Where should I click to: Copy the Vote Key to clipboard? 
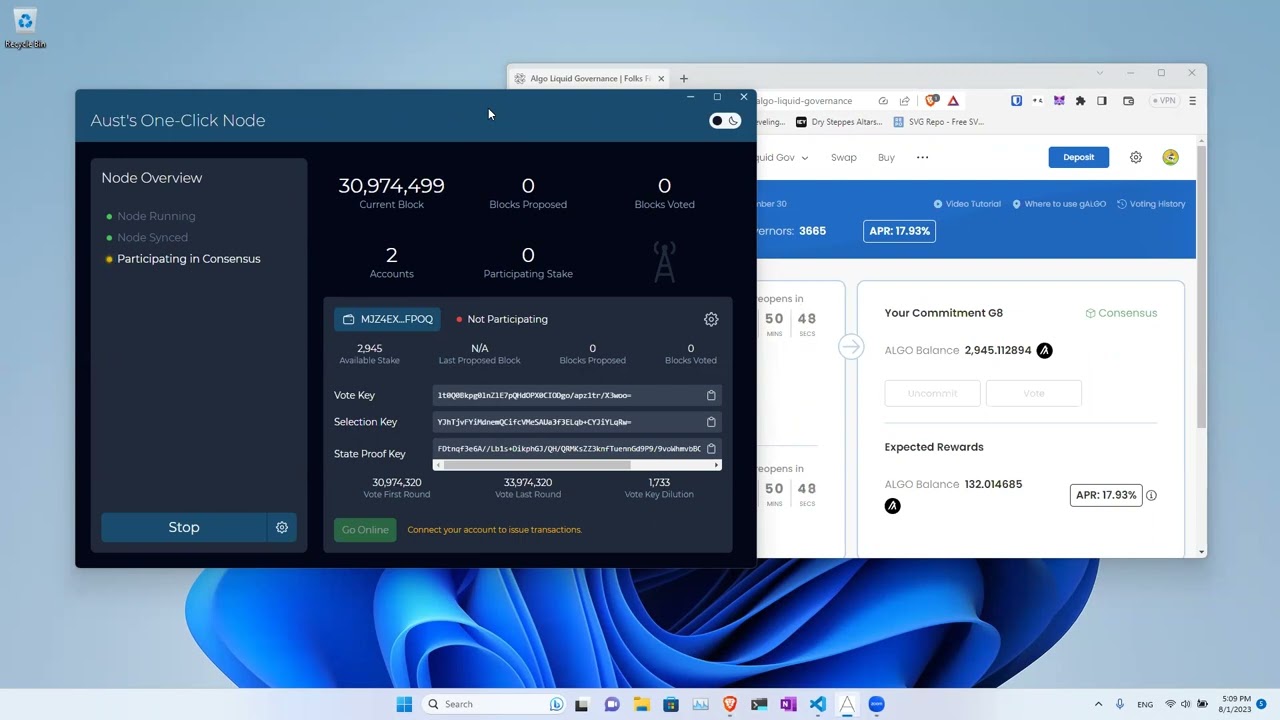(x=711, y=395)
